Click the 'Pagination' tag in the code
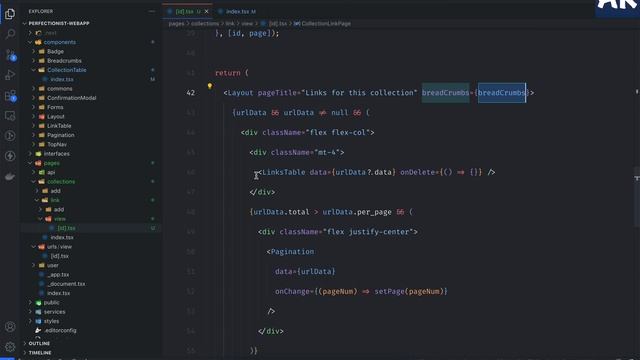The height and width of the screenshot is (360, 640). coord(292,252)
